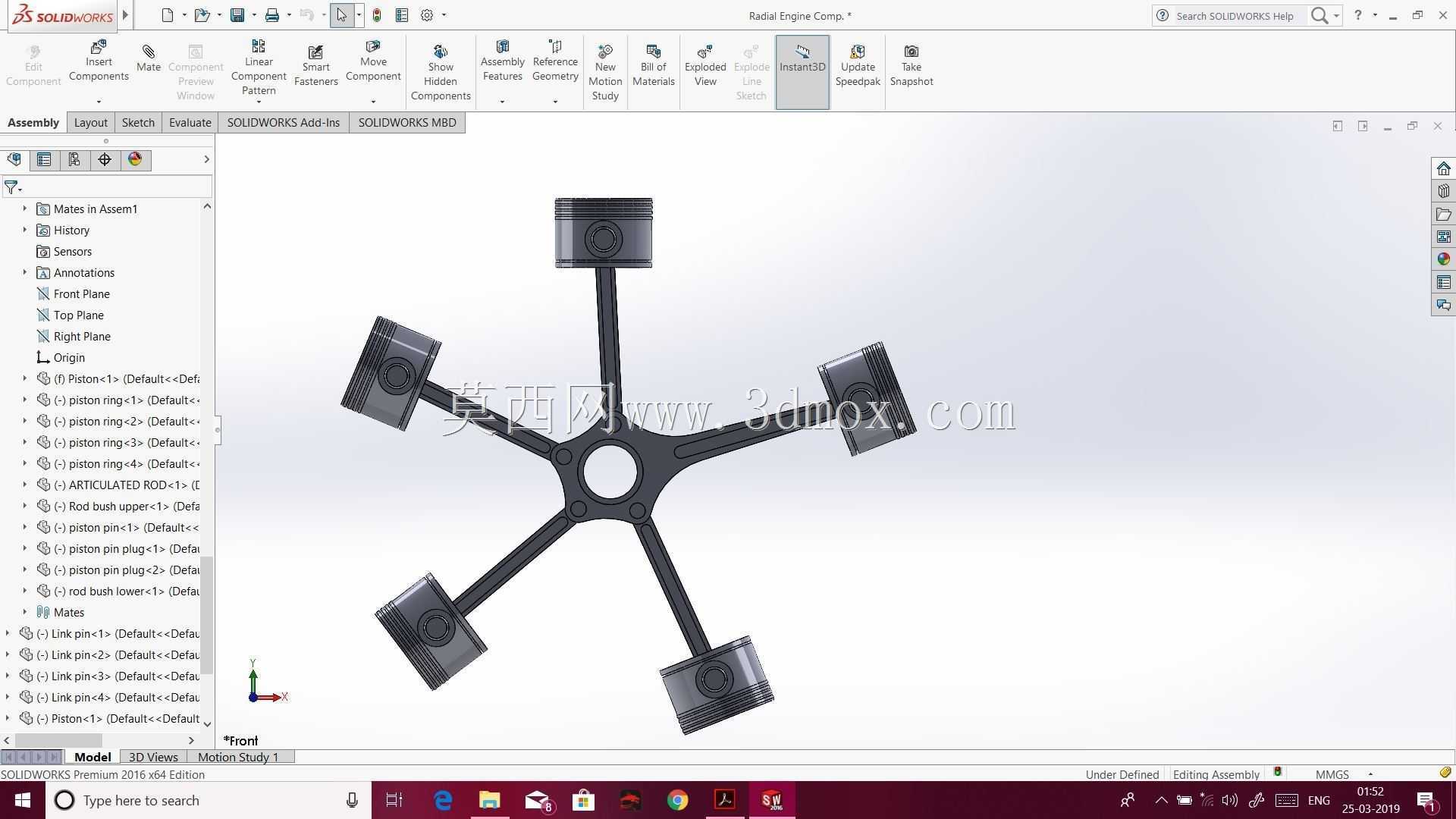Click the feature tree horizontal scrollbar

point(58,739)
